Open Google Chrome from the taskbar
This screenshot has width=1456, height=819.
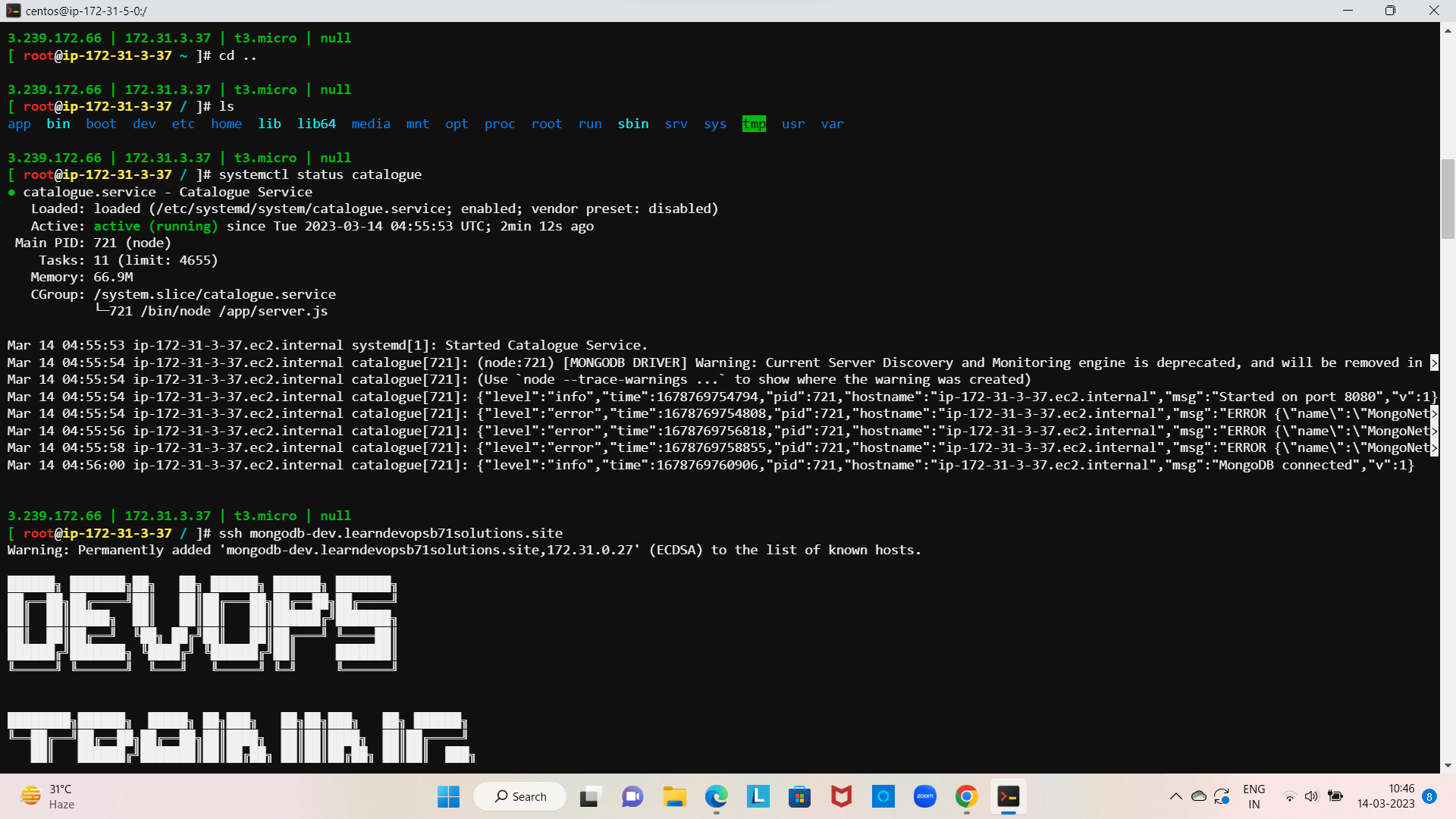point(966,796)
